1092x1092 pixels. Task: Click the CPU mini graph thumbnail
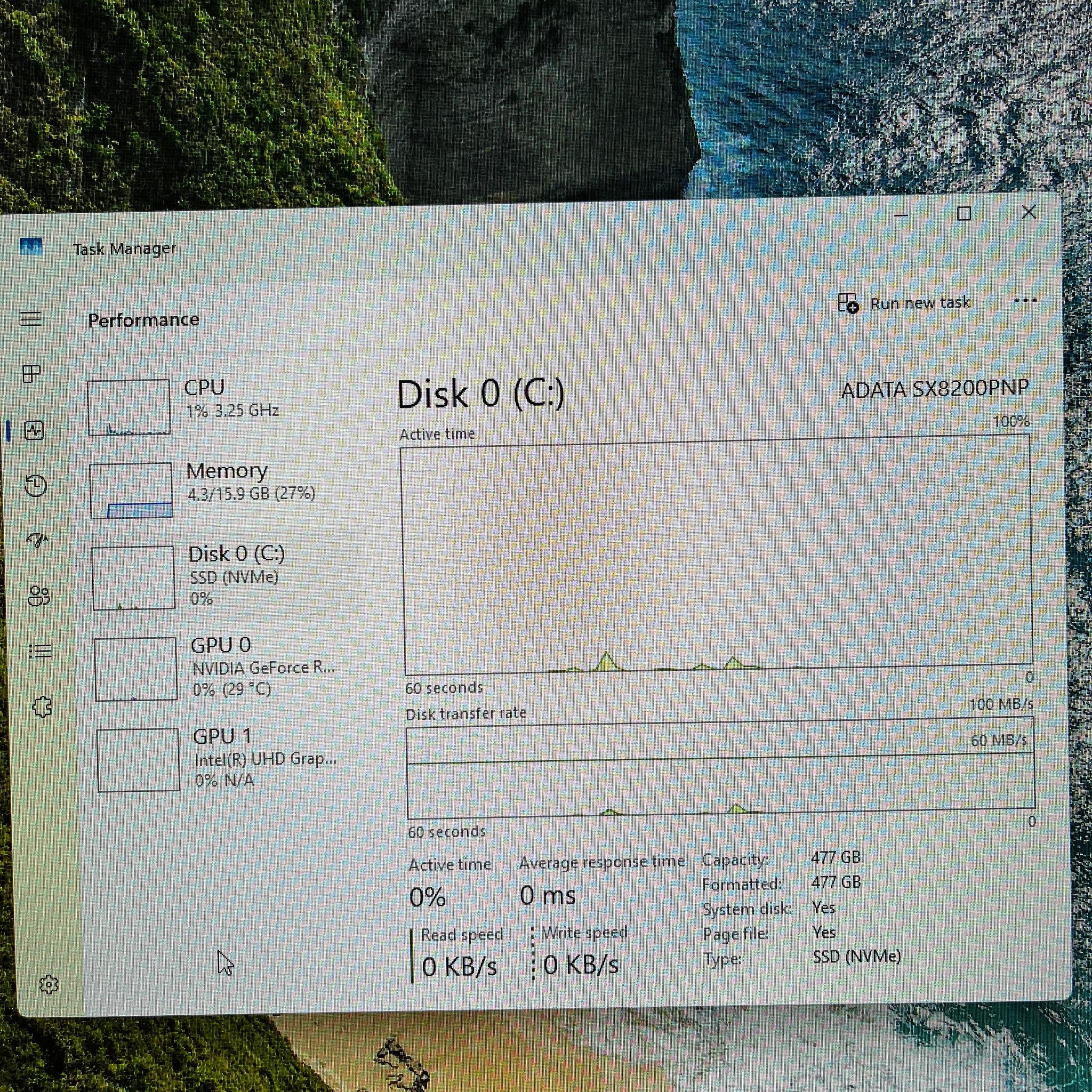(129, 407)
